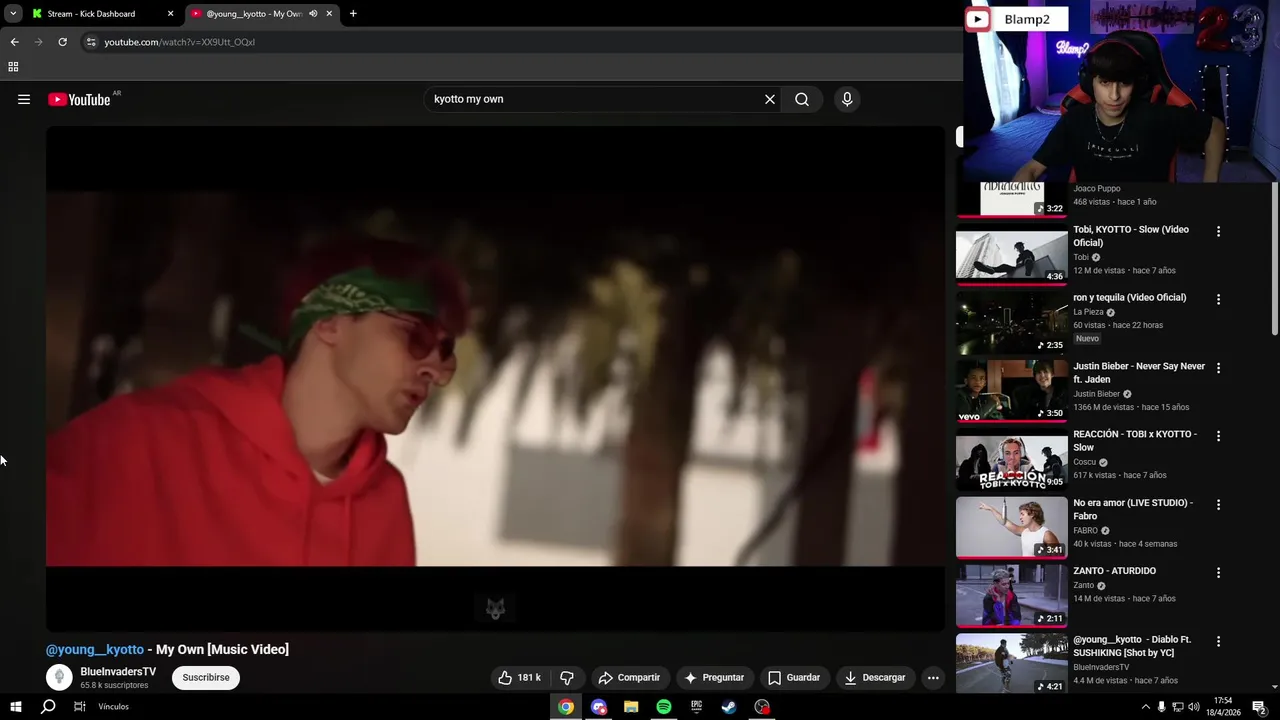Expand the tab search dropdown arrow
Viewport: 1280px width, 720px height.
point(13,14)
